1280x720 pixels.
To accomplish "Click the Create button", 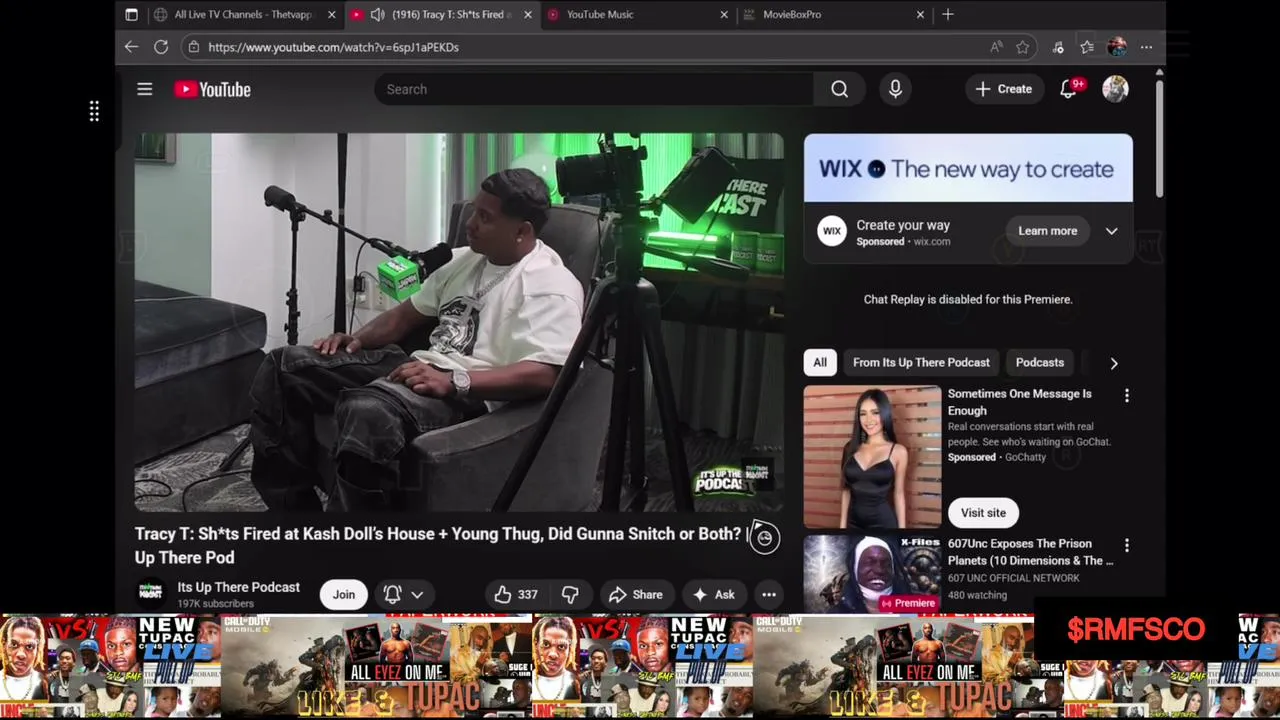I will pyautogui.click(x=1004, y=89).
